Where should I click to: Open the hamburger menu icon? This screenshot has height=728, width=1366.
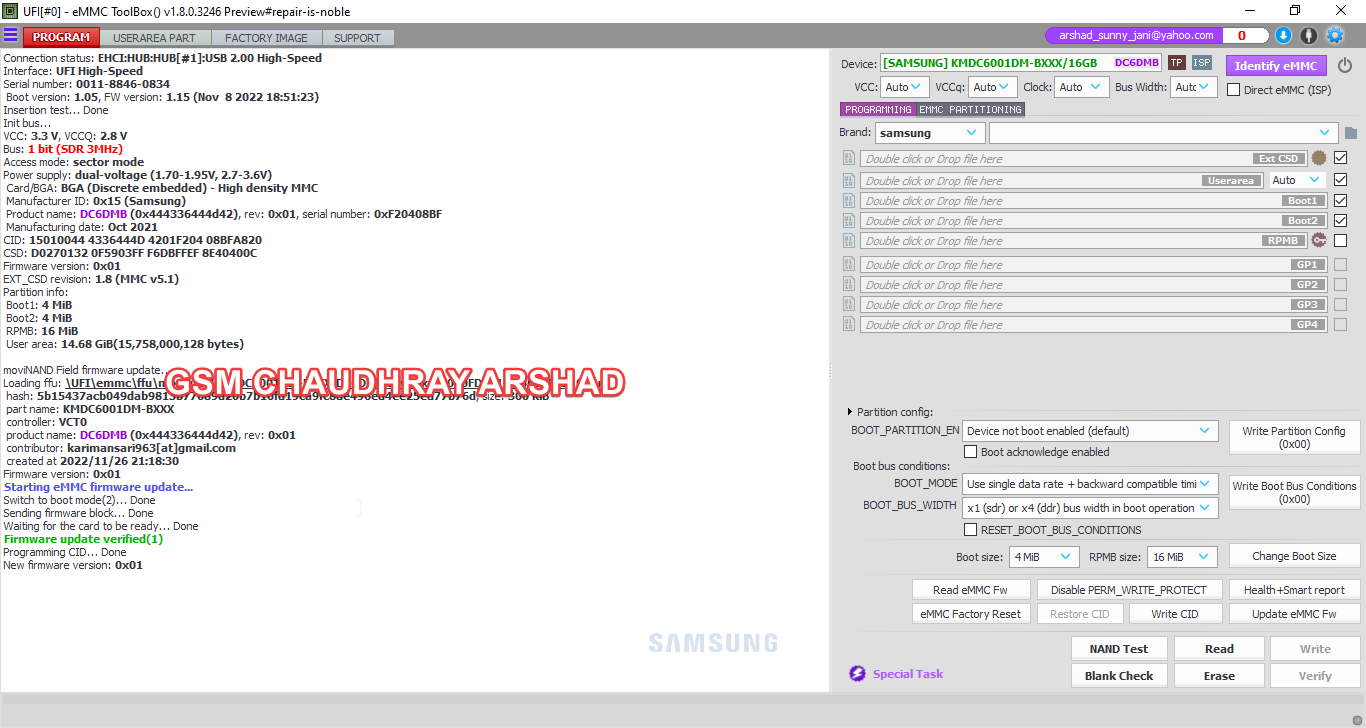pyautogui.click(x=10, y=36)
